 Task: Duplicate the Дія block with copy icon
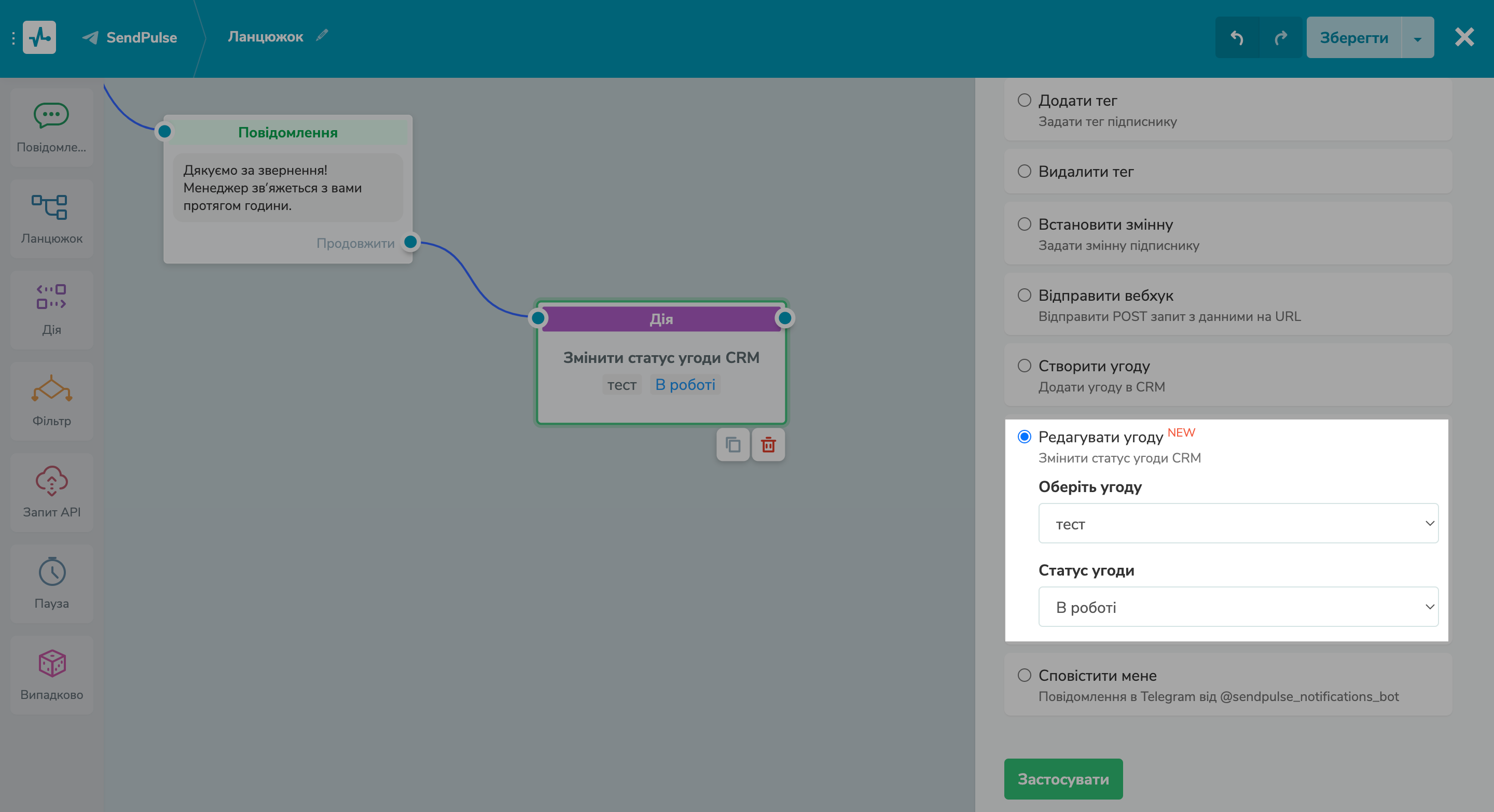pyautogui.click(x=732, y=445)
